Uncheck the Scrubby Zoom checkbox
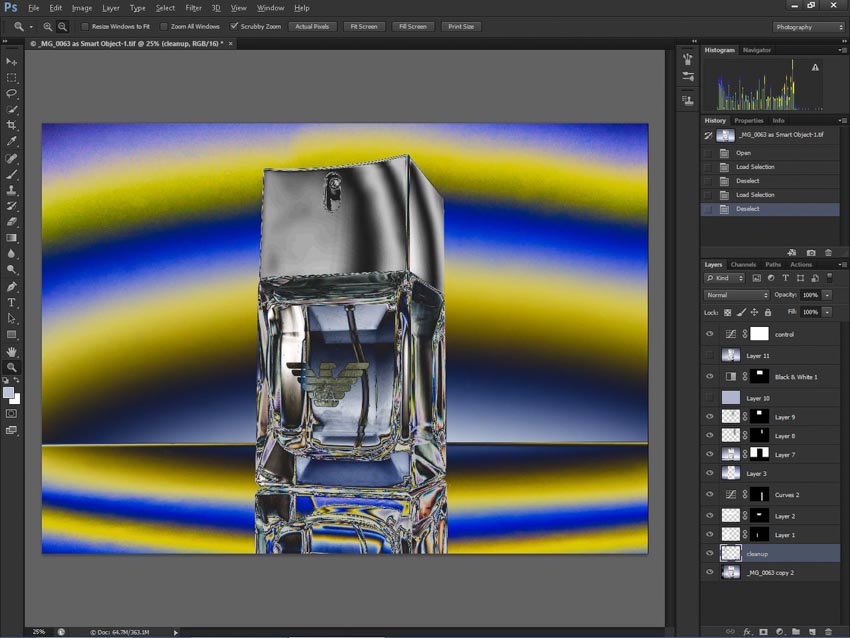 (234, 26)
